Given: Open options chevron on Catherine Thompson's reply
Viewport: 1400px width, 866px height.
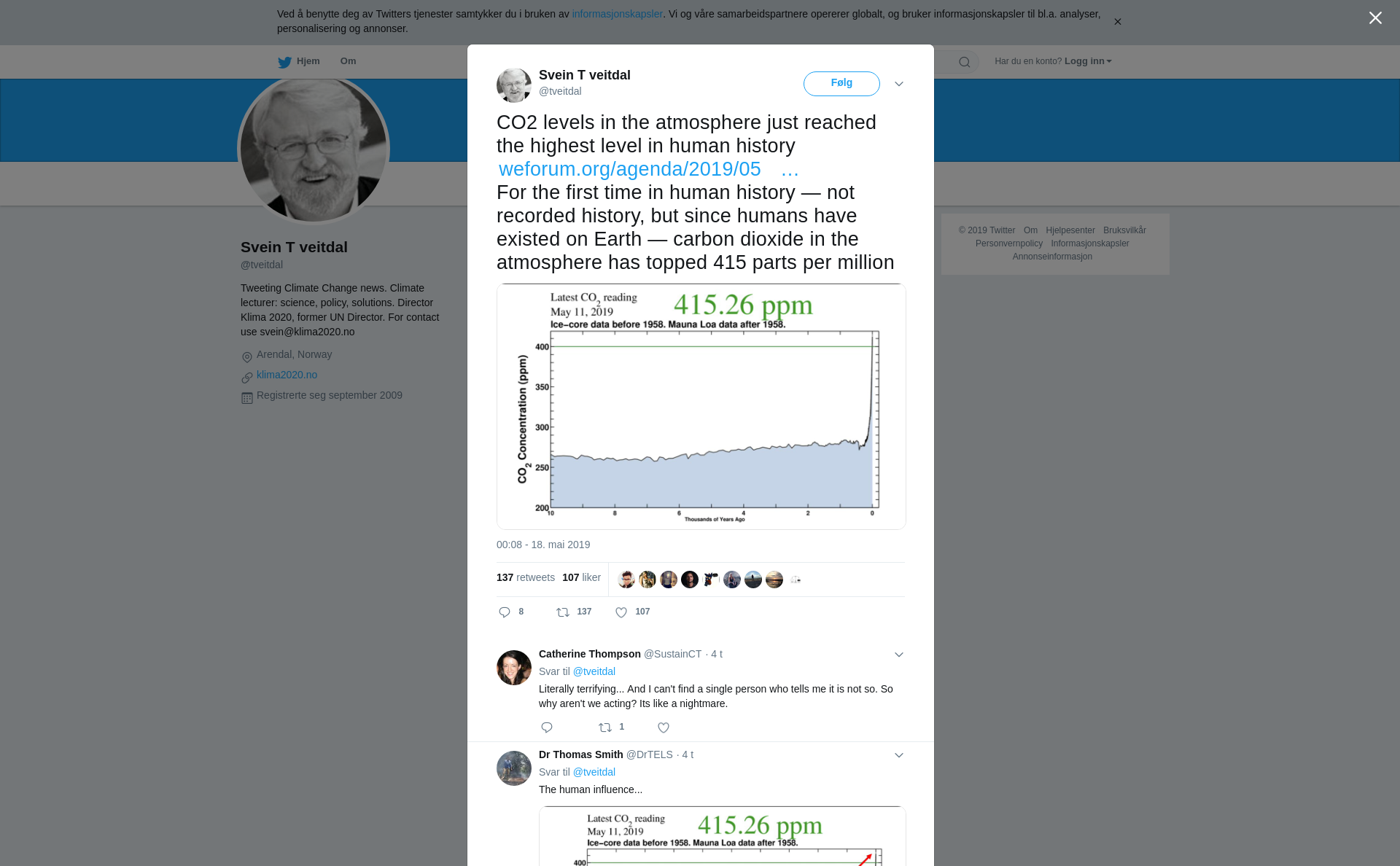Looking at the screenshot, I should tap(899, 655).
